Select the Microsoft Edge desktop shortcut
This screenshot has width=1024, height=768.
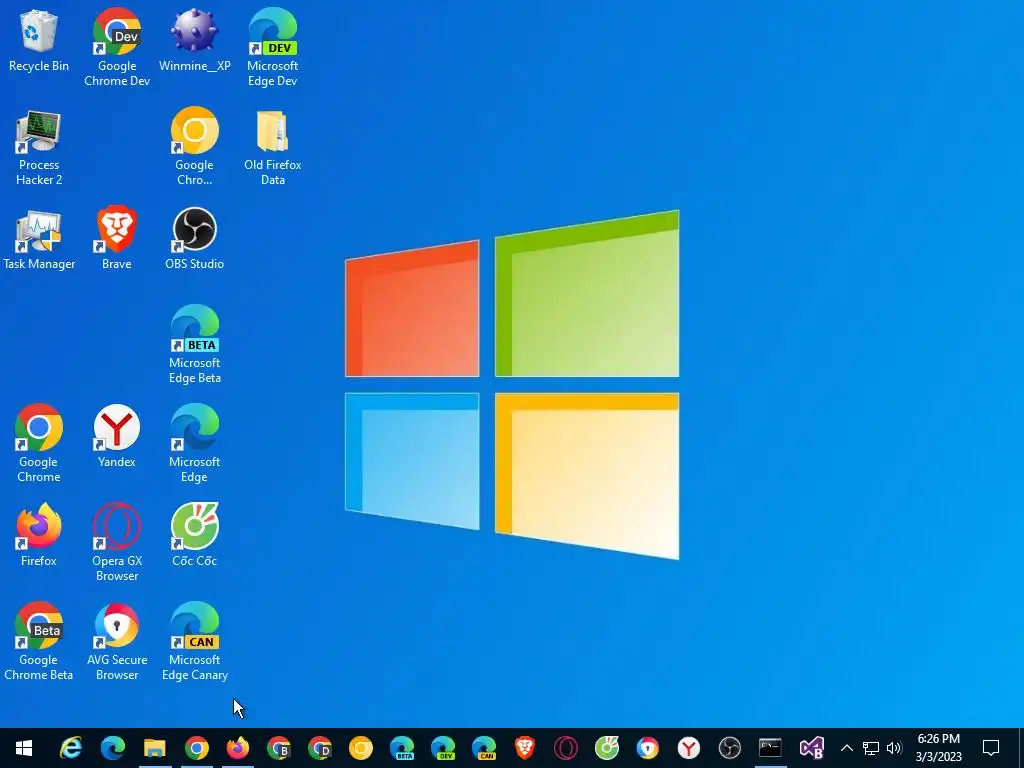[195, 444]
